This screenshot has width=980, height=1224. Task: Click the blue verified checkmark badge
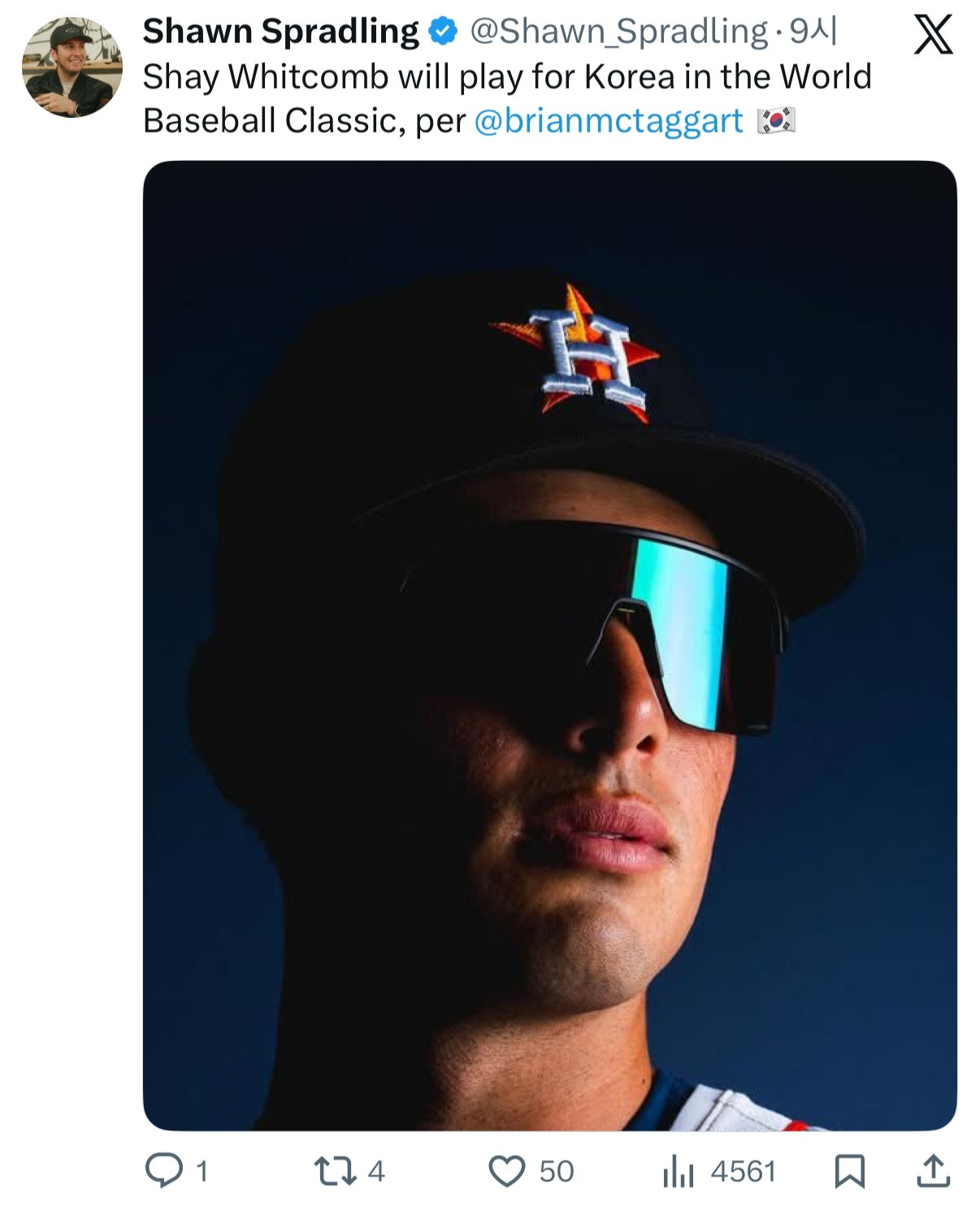coord(443,32)
